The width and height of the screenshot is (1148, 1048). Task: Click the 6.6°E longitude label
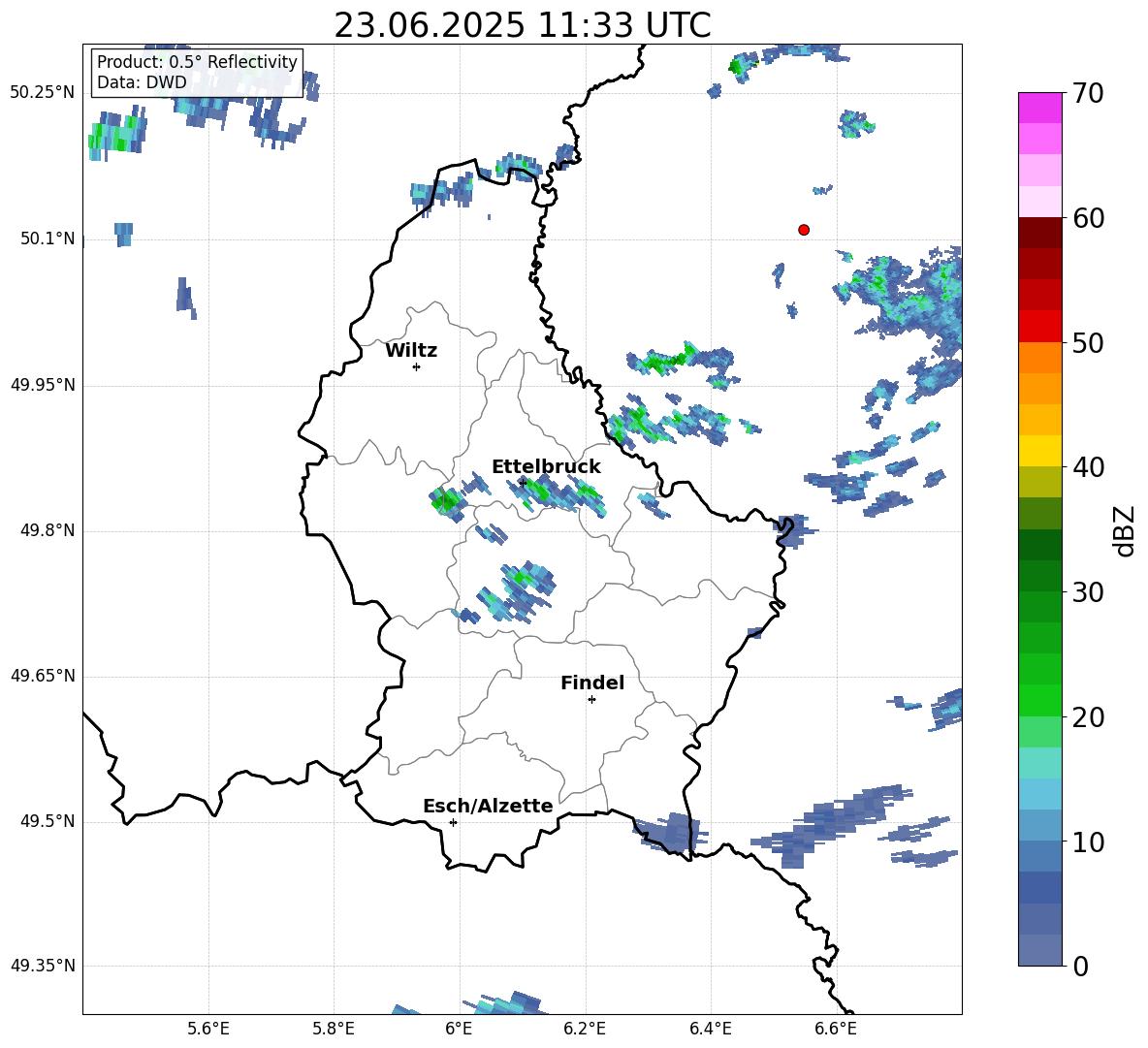[836, 1030]
